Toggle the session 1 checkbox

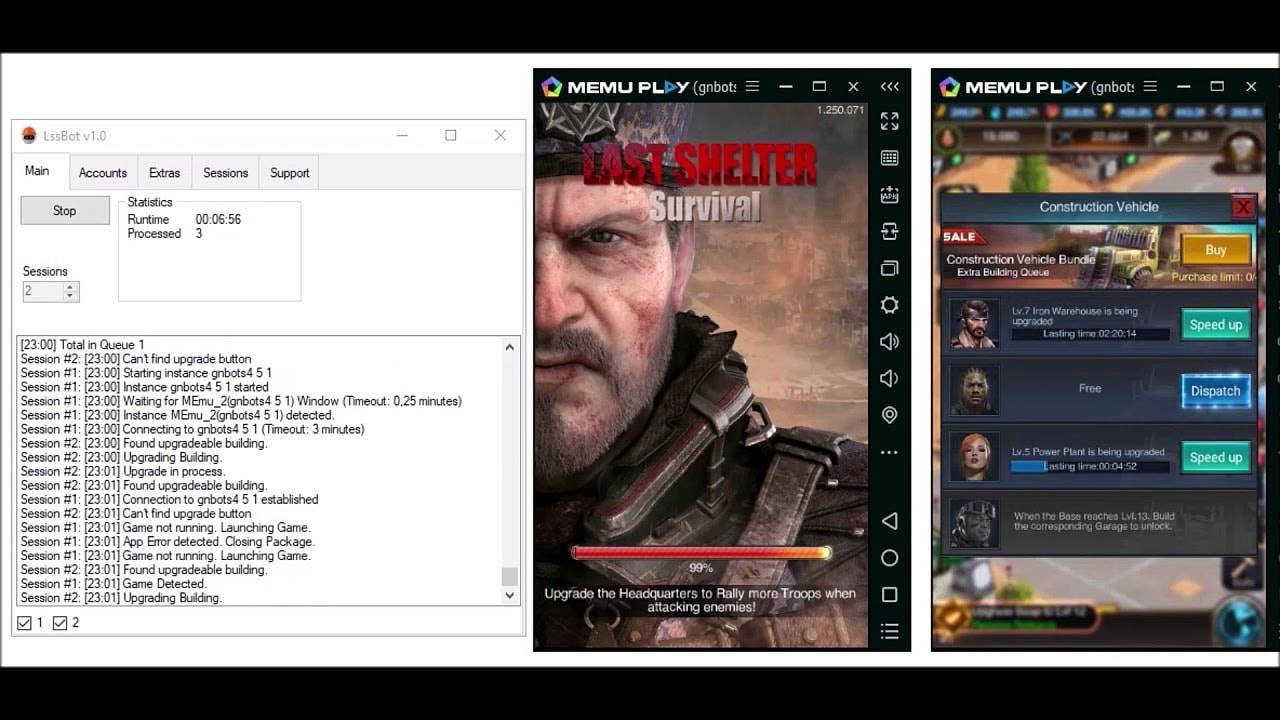coord(24,623)
